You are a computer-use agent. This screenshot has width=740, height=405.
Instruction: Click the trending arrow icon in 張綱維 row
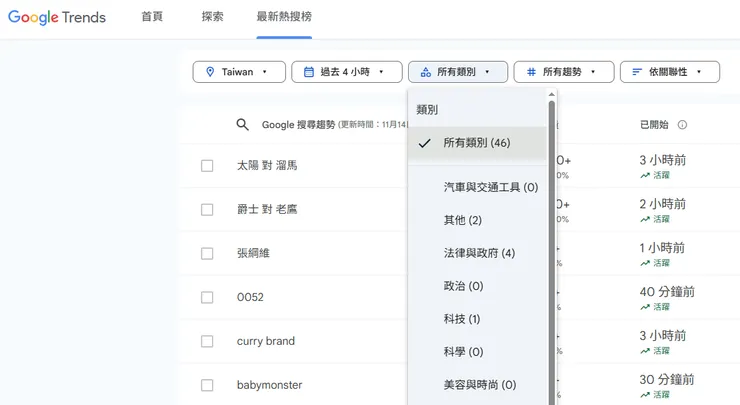tap(645, 263)
